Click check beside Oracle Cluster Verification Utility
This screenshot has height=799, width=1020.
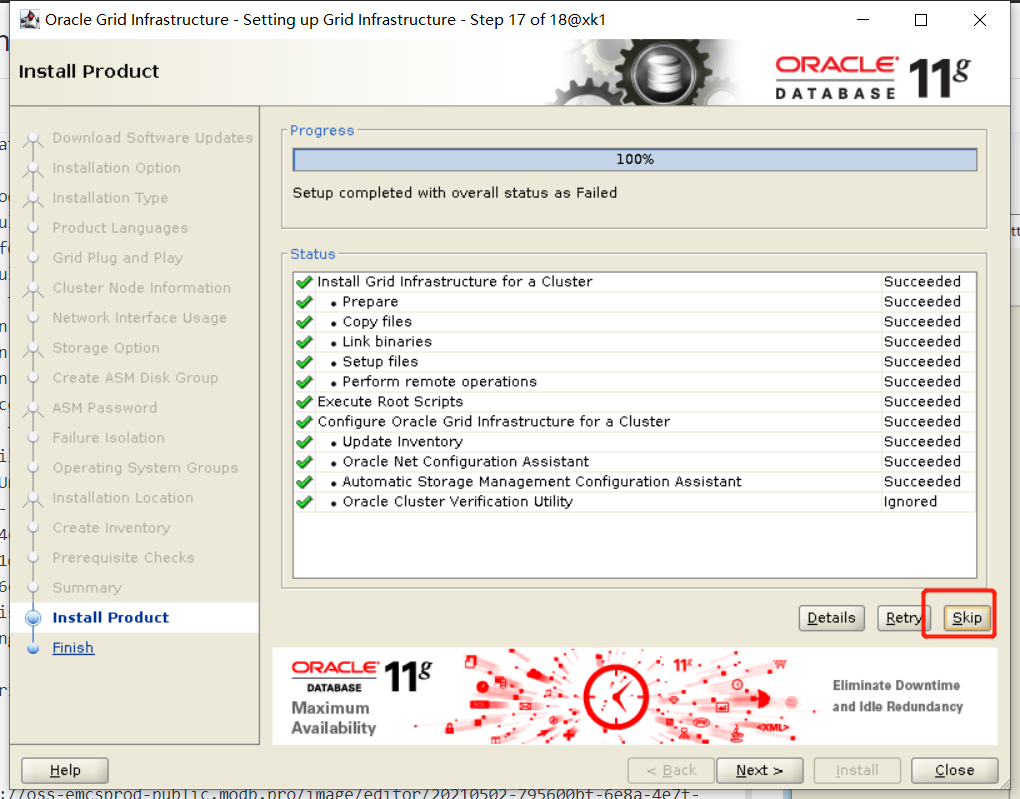coord(304,502)
